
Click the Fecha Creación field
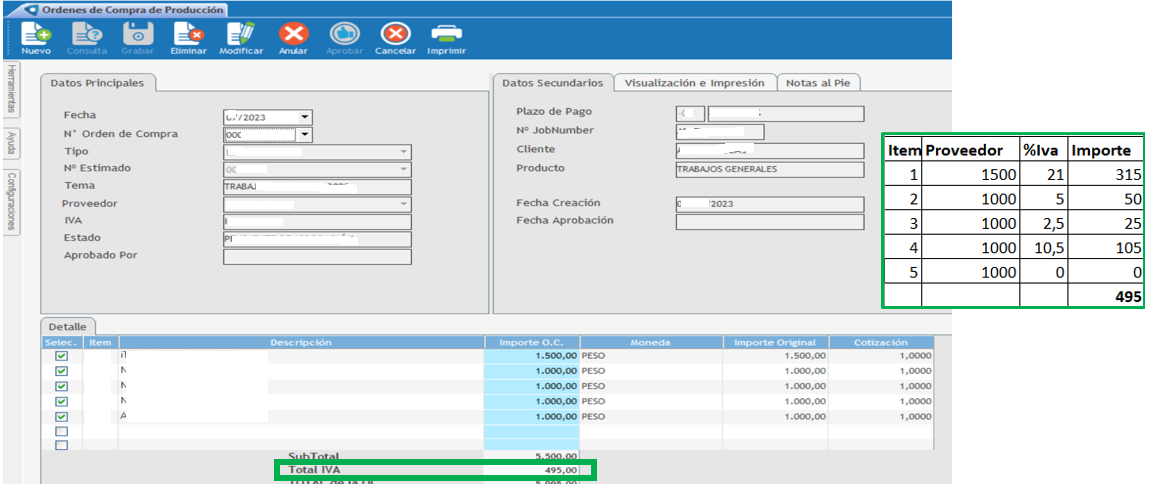(x=770, y=204)
